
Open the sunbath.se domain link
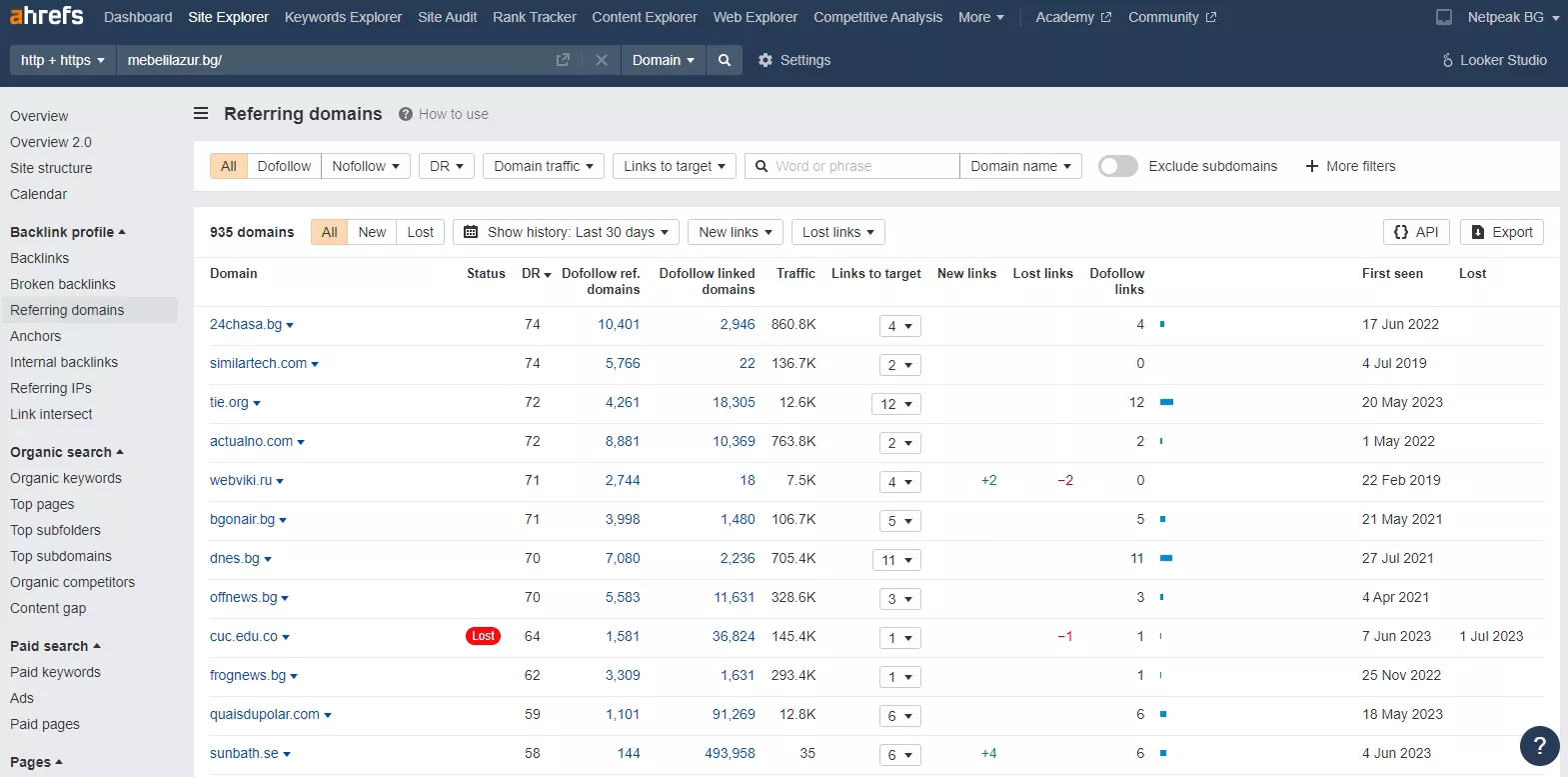tap(244, 753)
